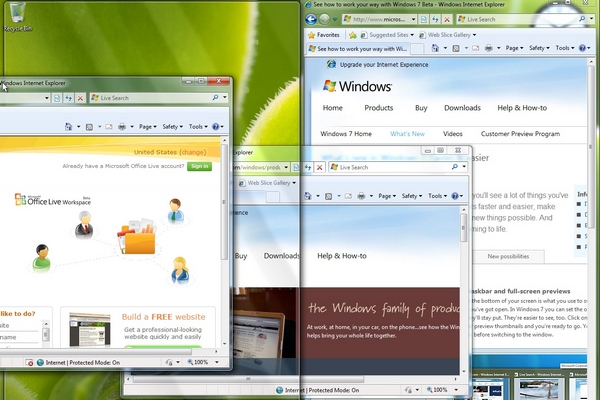Screen dimensions: 600x400
Task: Click the Forward arrow in the Windows 7 Beta window
Action: (x=324, y=19)
